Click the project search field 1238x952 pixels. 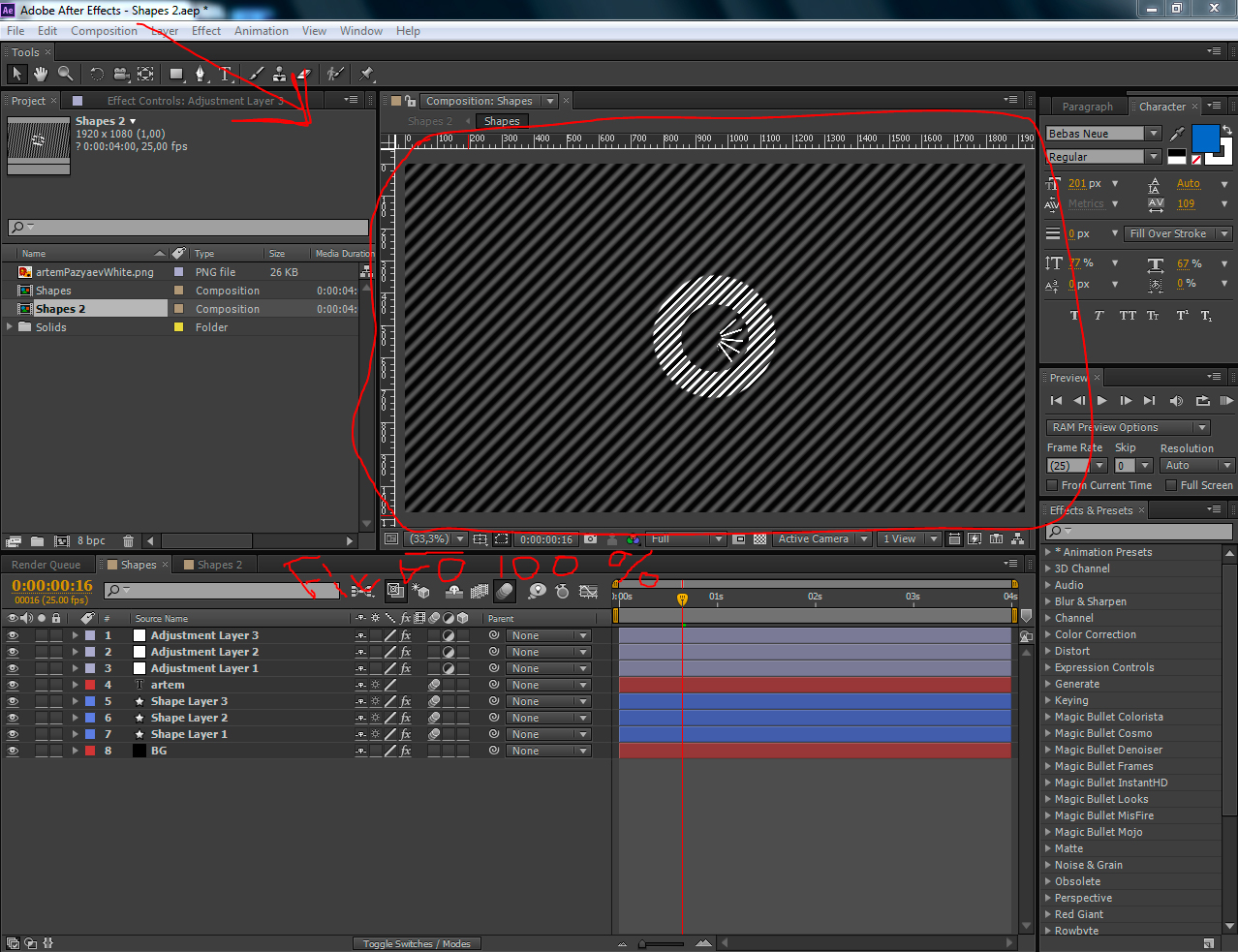pos(188,228)
